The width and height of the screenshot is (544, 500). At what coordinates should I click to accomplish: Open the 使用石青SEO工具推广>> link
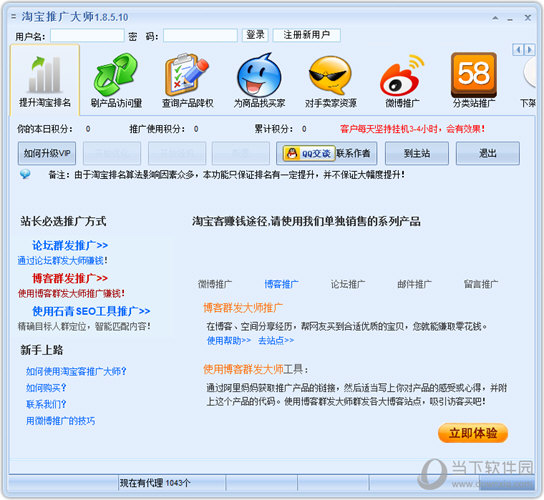coord(91,311)
